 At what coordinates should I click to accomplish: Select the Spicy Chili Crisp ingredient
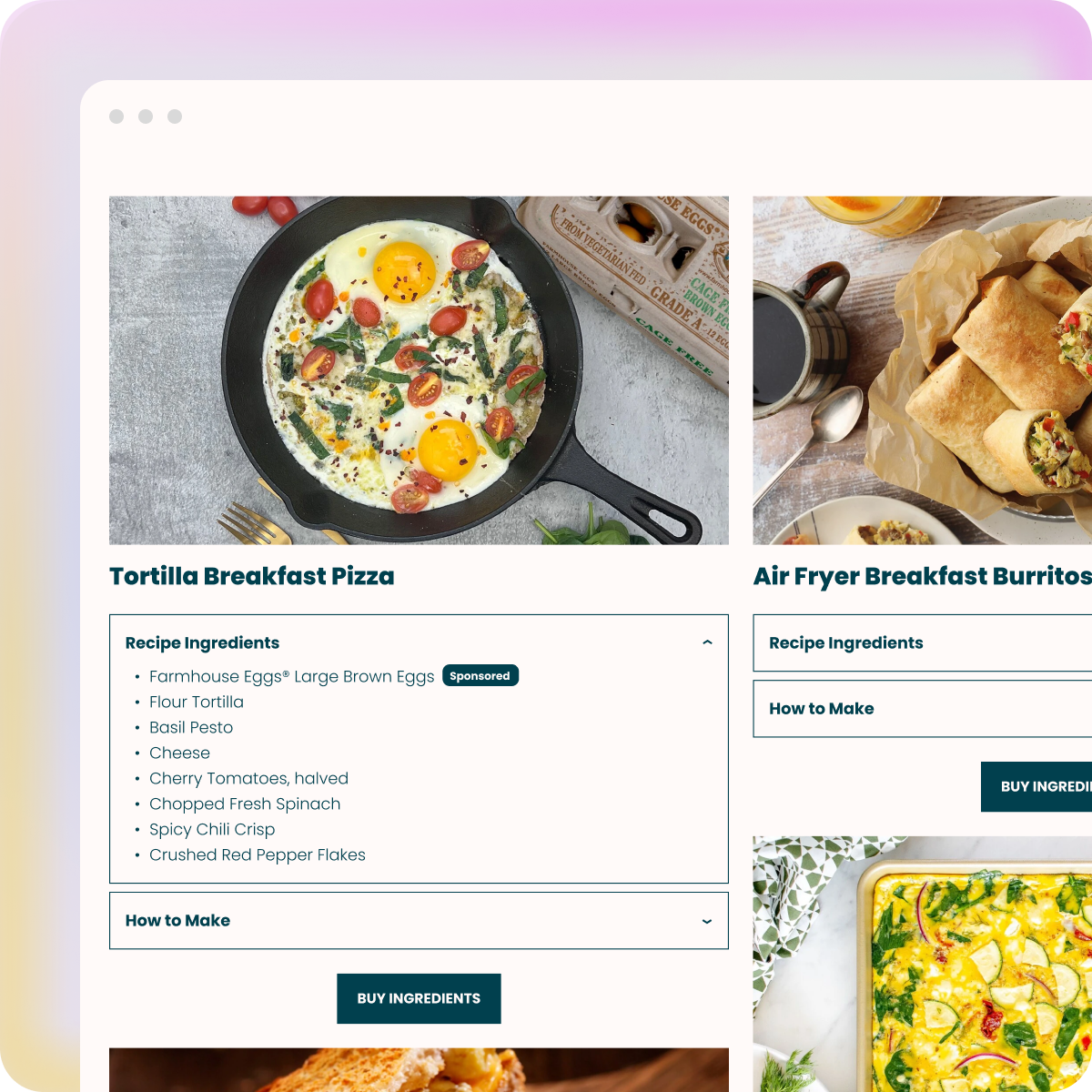point(212,829)
